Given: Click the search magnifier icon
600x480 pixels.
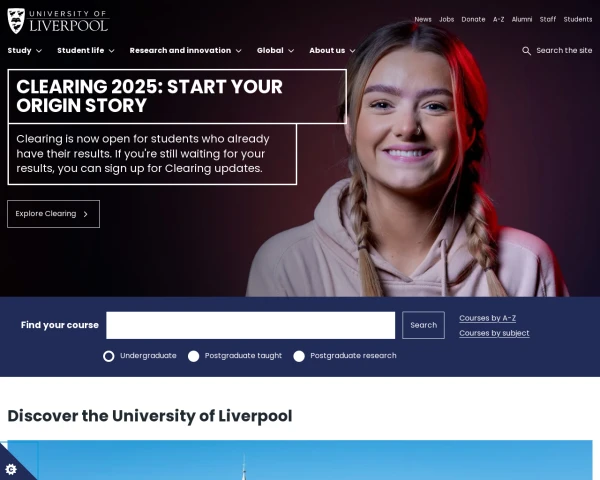Looking at the screenshot, I should (527, 51).
